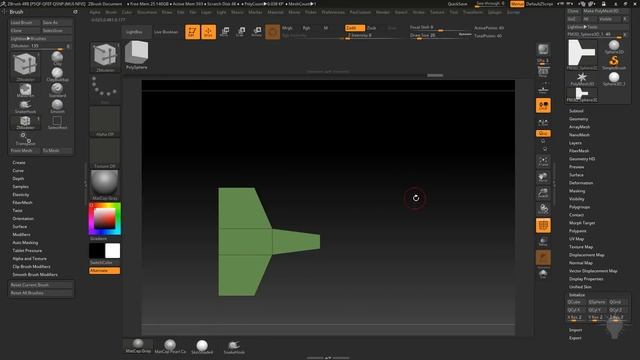The width and height of the screenshot is (640, 360).
Task: Open the Texture Off selector
Action: coord(105,153)
